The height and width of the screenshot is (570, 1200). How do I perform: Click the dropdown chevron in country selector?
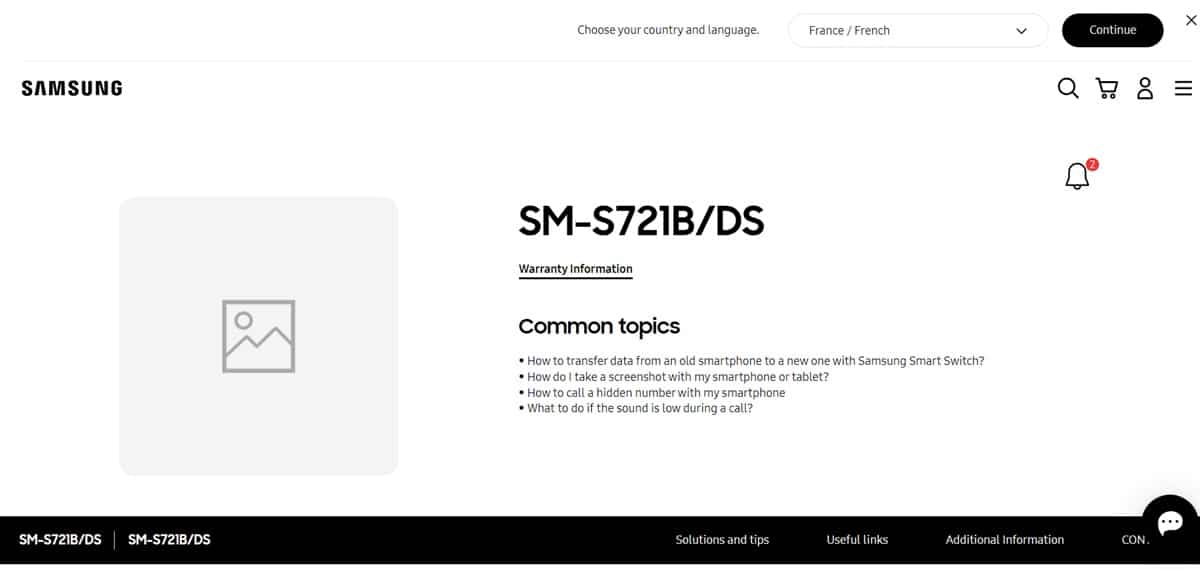[1021, 31]
